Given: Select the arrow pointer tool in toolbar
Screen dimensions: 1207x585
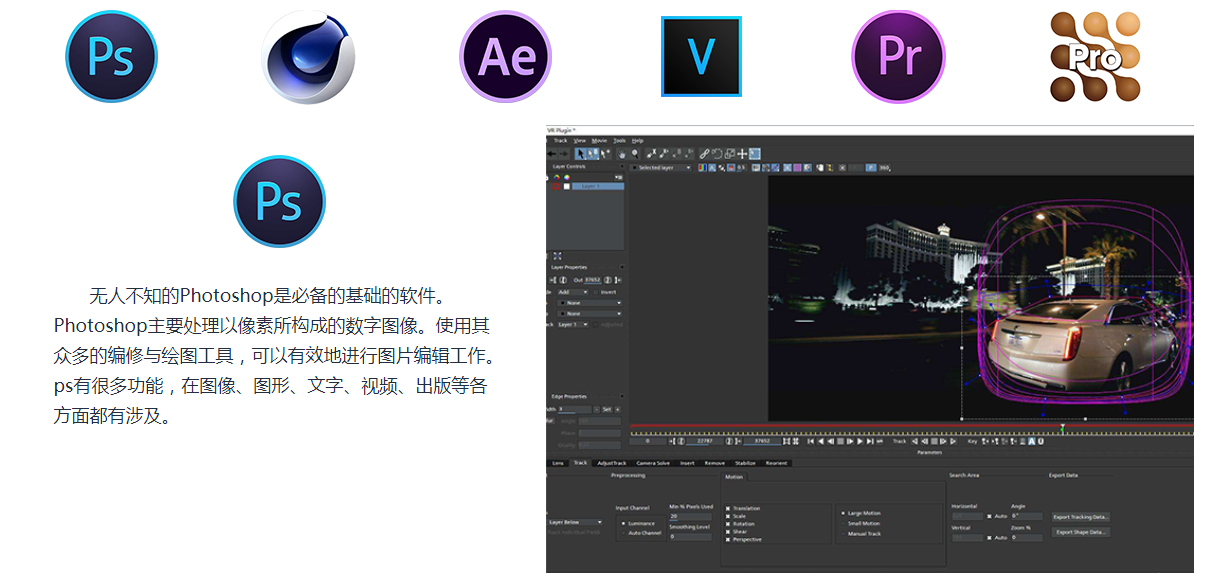Looking at the screenshot, I should (580, 154).
